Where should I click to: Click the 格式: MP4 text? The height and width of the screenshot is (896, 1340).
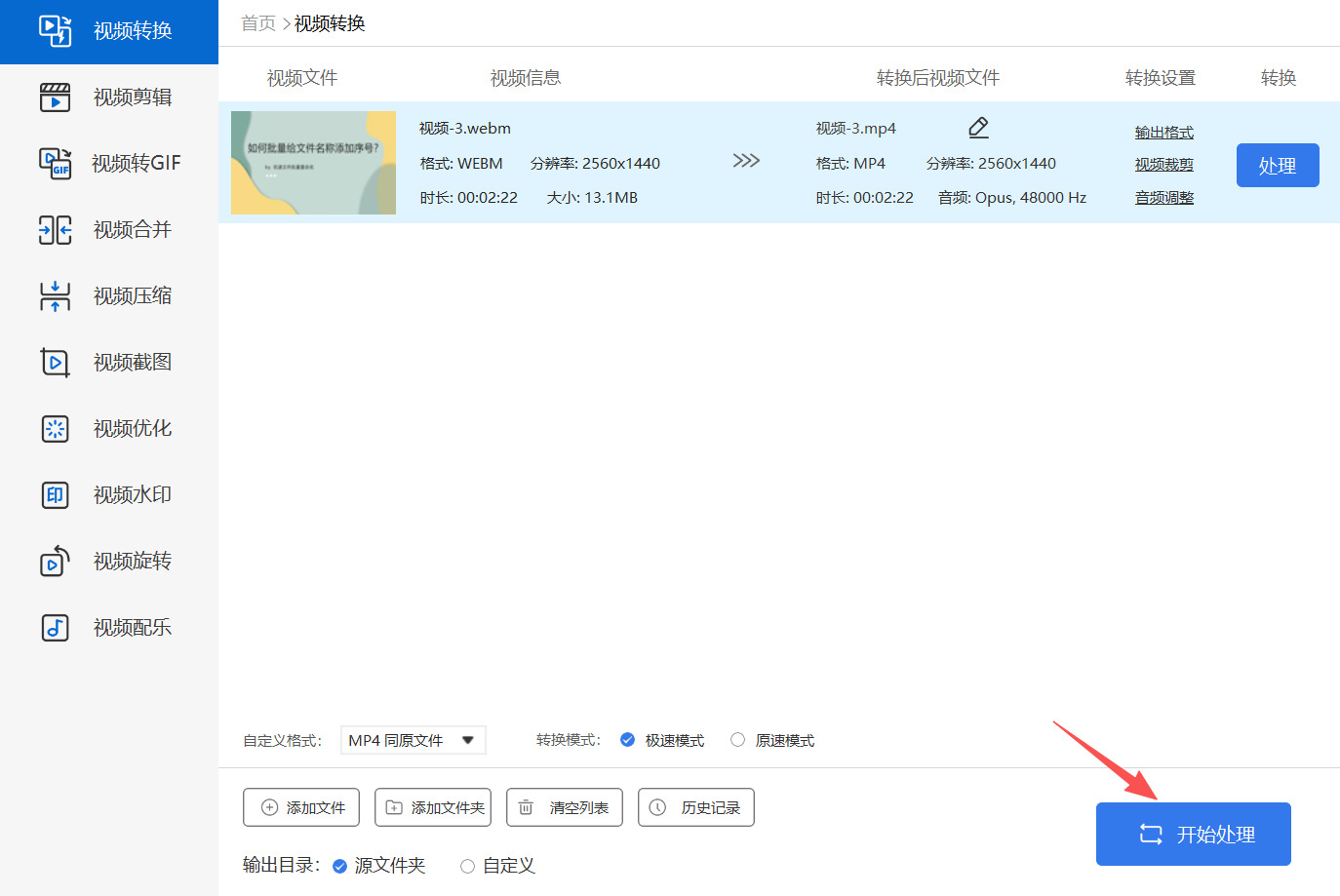pos(850,164)
